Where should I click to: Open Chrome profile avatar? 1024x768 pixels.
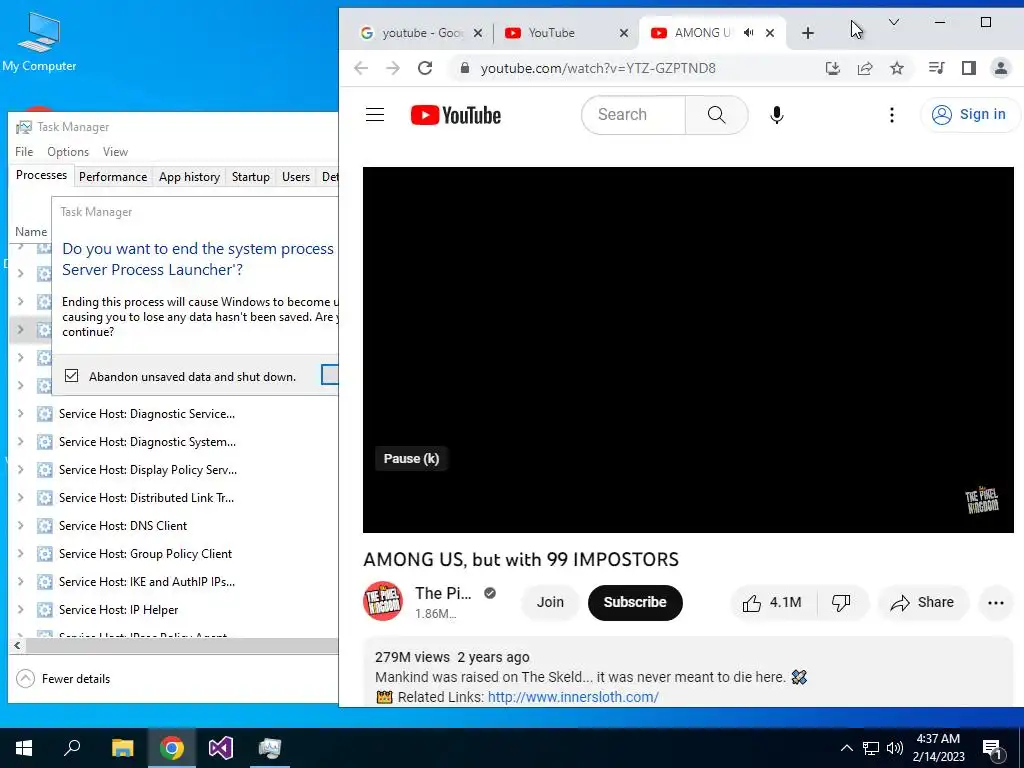(1000, 68)
